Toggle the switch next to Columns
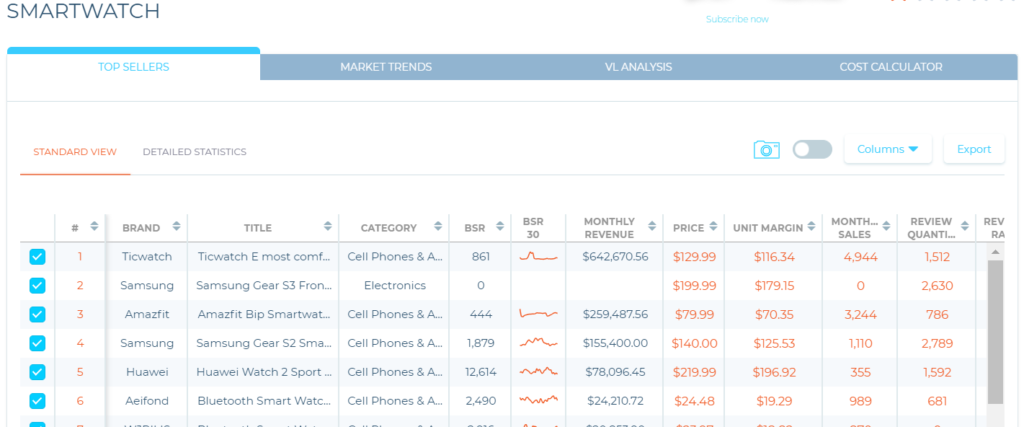The height and width of the screenshot is (427, 1024). click(812, 150)
